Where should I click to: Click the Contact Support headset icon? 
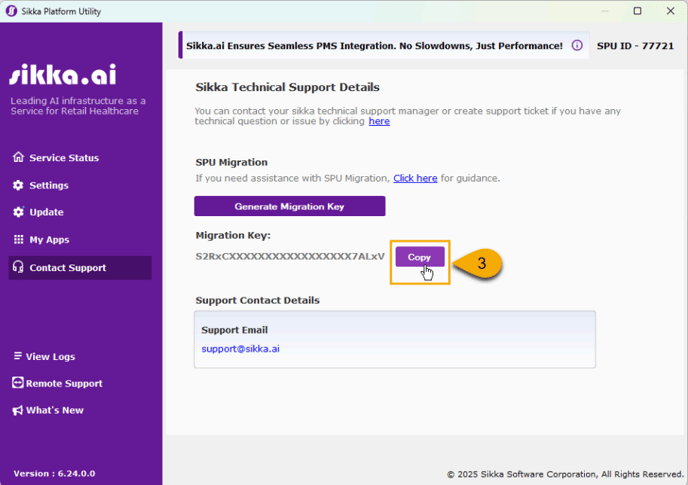tap(18, 268)
